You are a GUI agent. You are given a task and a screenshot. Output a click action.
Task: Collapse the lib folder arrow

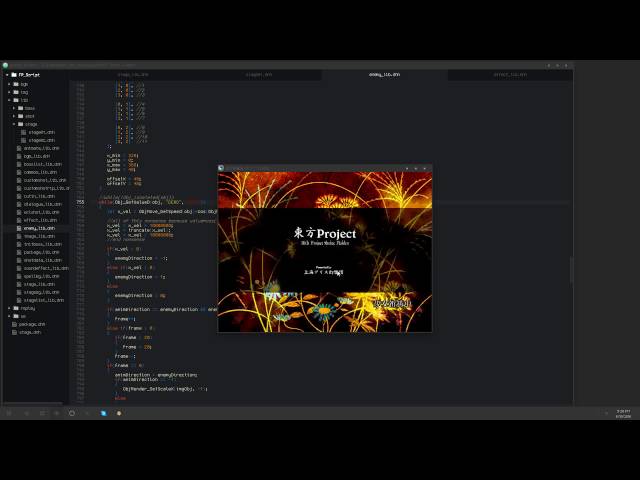point(9,100)
